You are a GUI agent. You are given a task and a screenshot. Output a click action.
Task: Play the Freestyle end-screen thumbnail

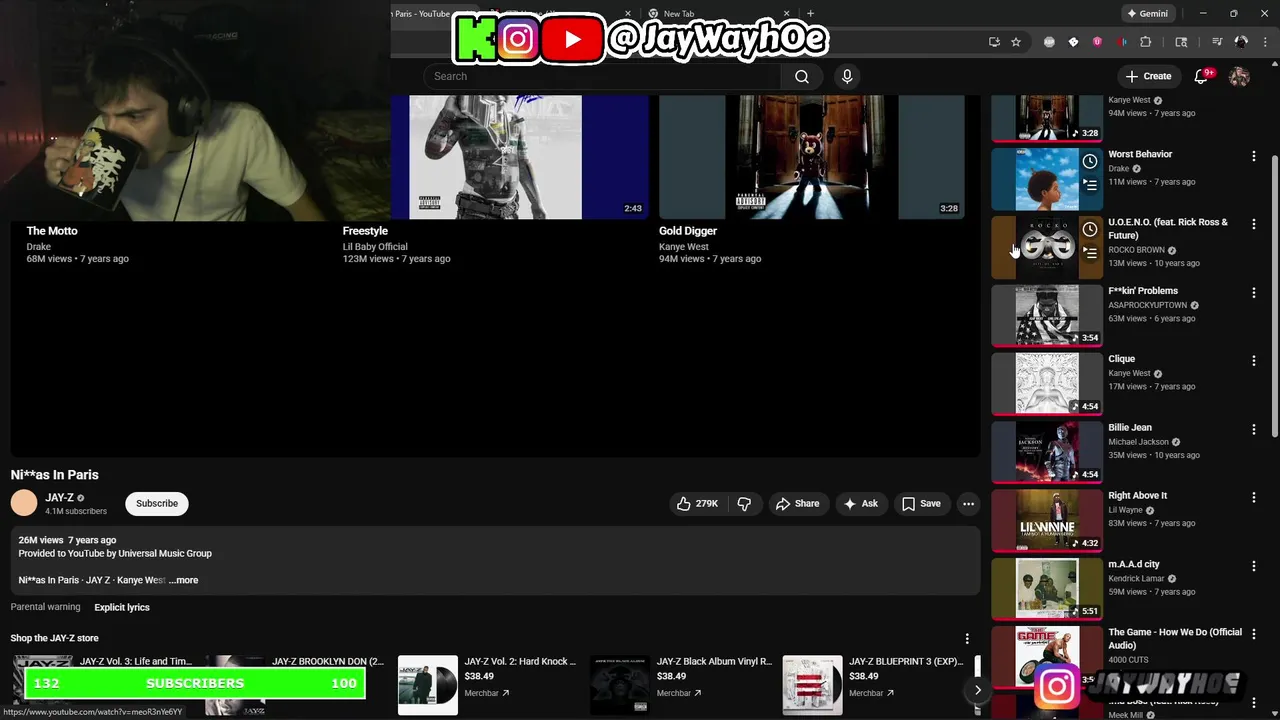pos(495,157)
